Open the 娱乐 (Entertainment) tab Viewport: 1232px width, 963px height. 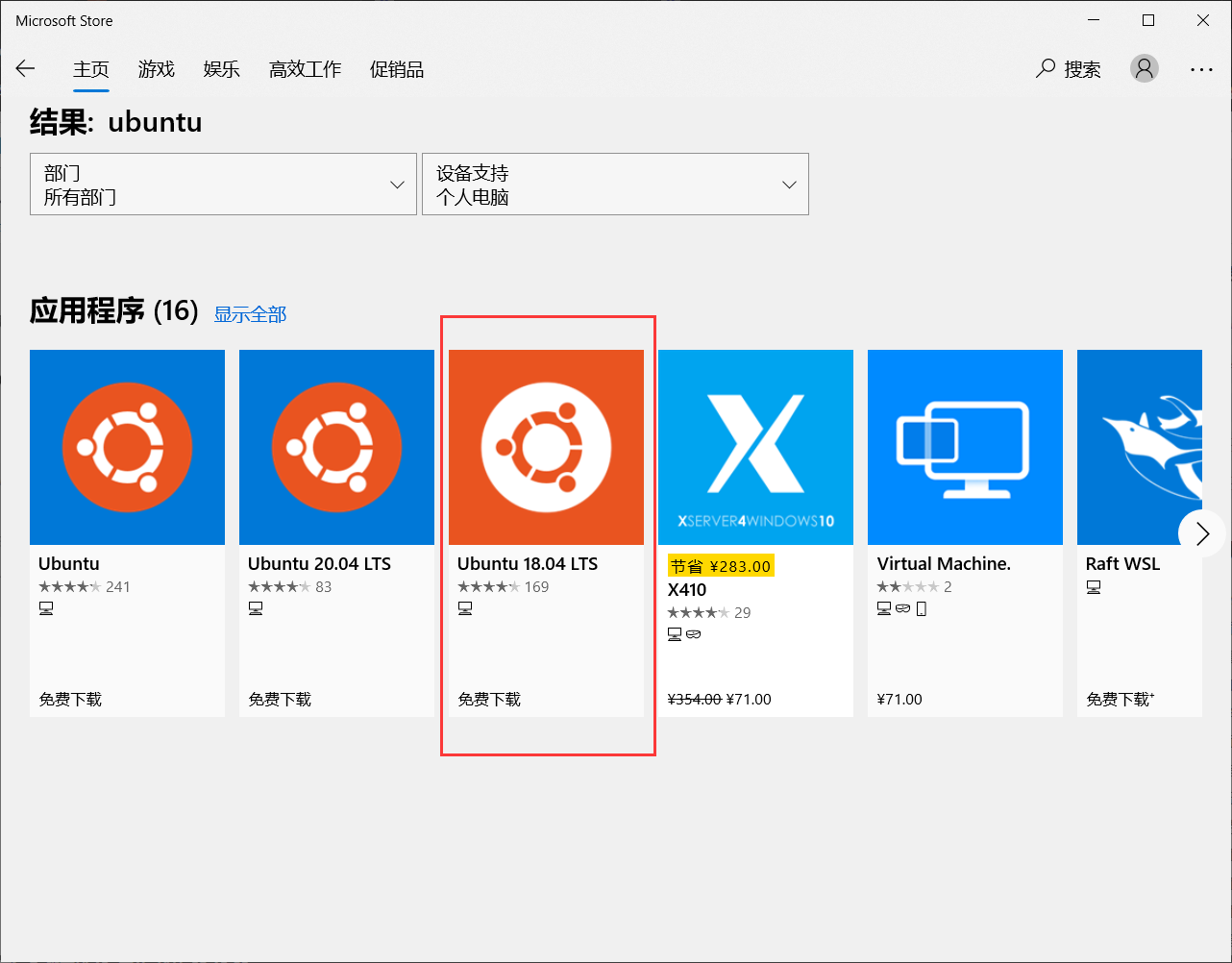tap(221, 68)
